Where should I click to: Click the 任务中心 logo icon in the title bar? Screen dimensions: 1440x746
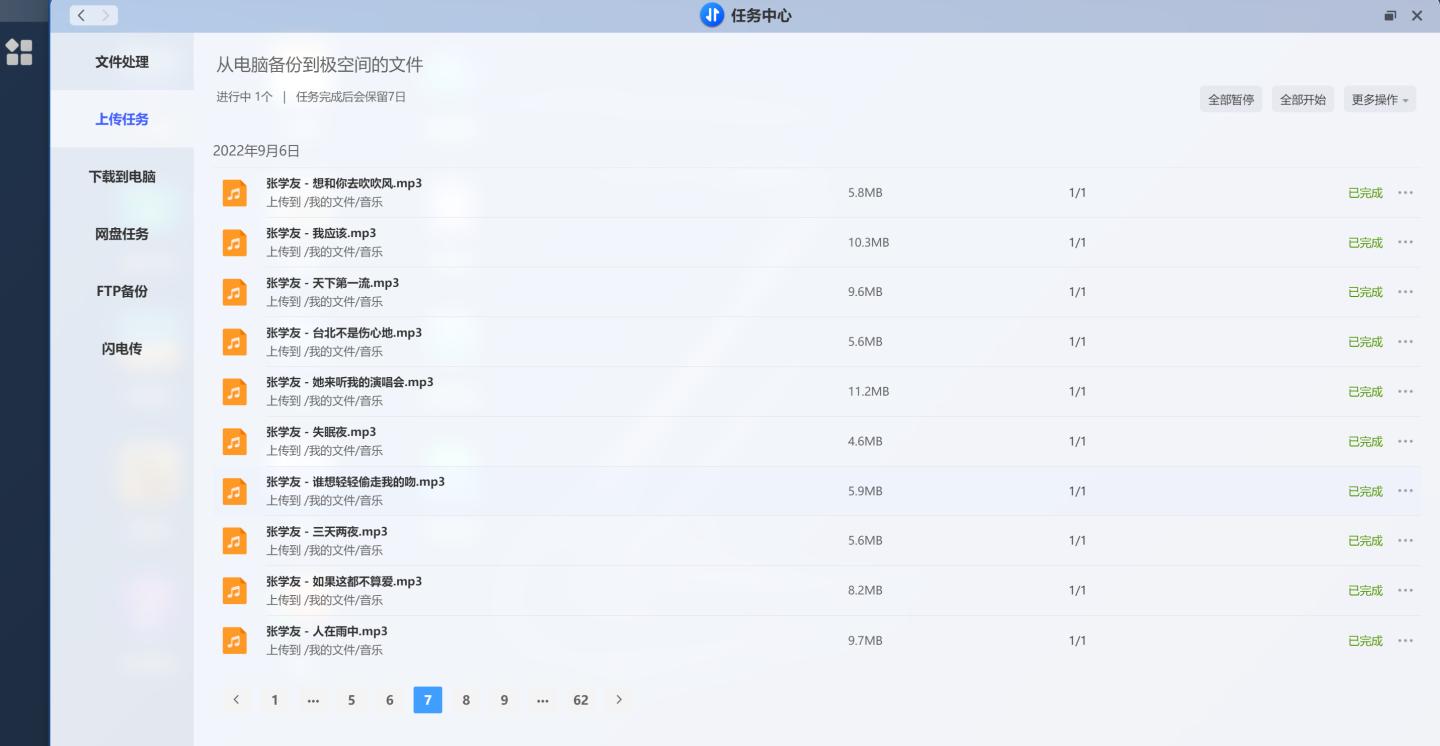pyautogui.click(x=711, y=15)
